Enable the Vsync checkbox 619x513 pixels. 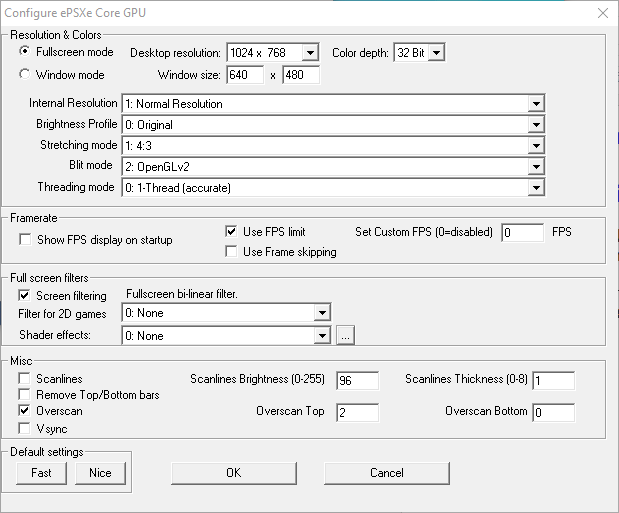(24, 428)
